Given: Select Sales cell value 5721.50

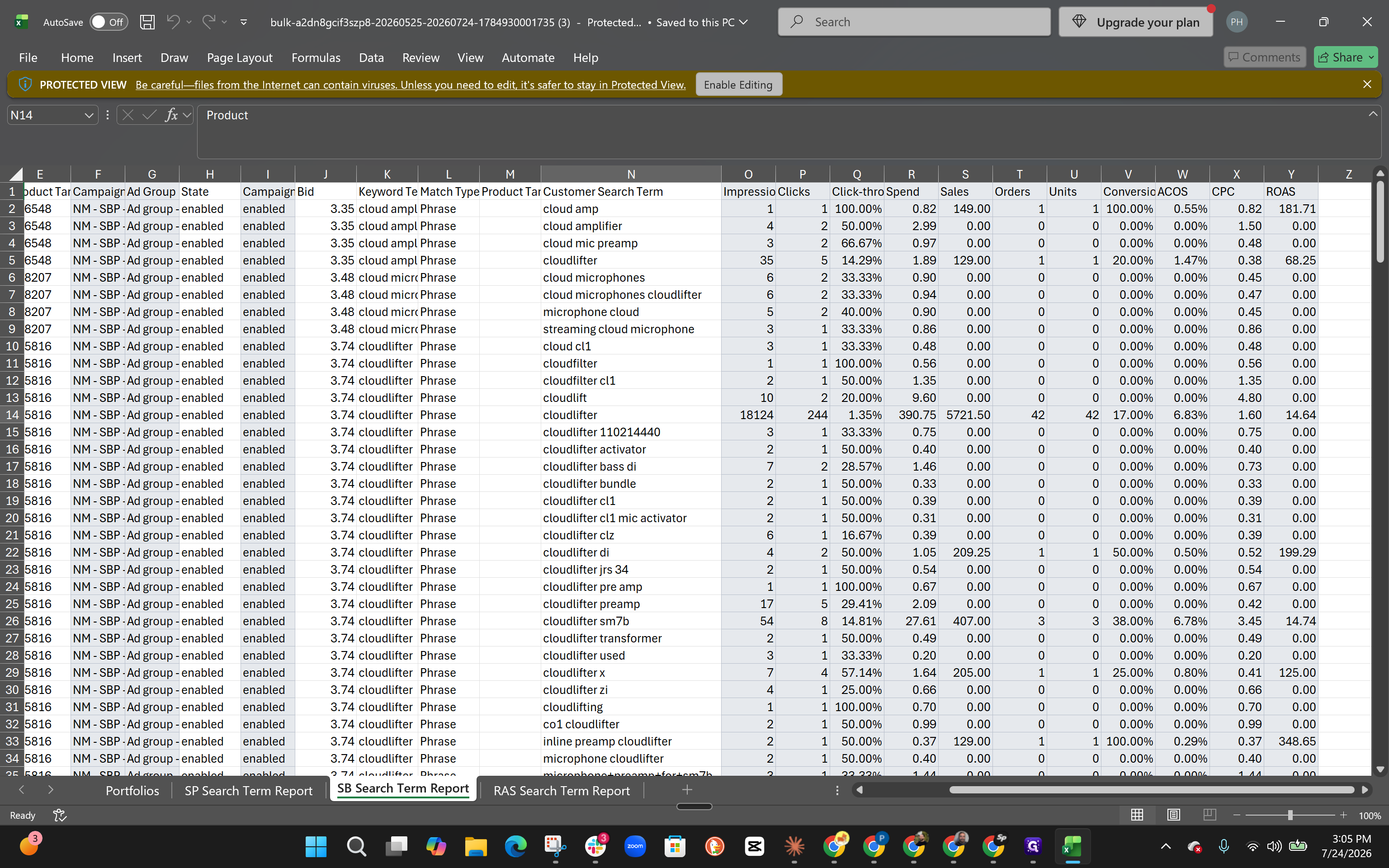Looking at the screenshot, I should pos(965,415).
